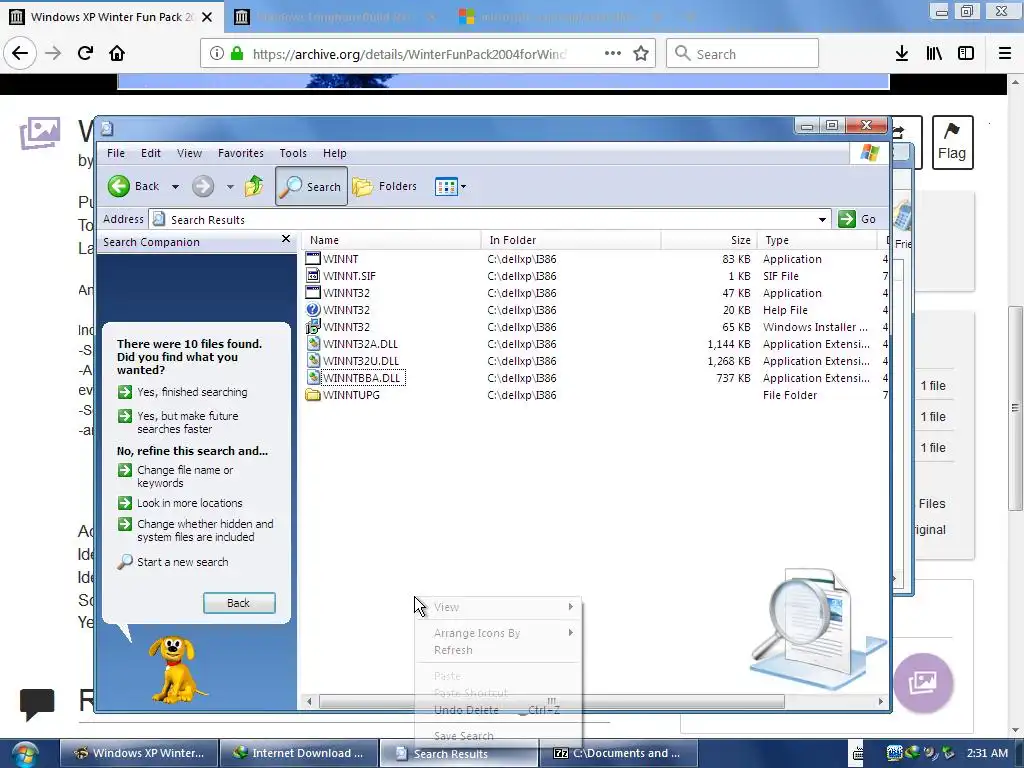Viewport: 1024px width, 768px height.
Task: Click the Flag button on archive.org
Action: point(952,142)
